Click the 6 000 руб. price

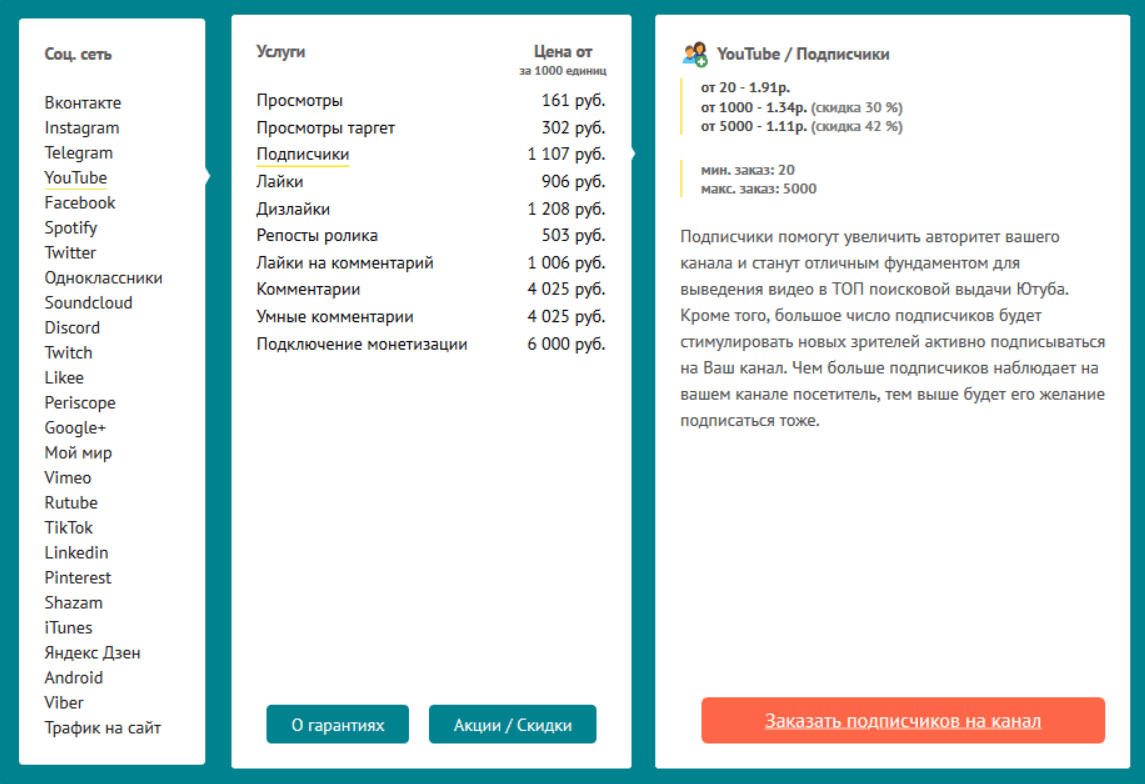[x=567, y=344]
